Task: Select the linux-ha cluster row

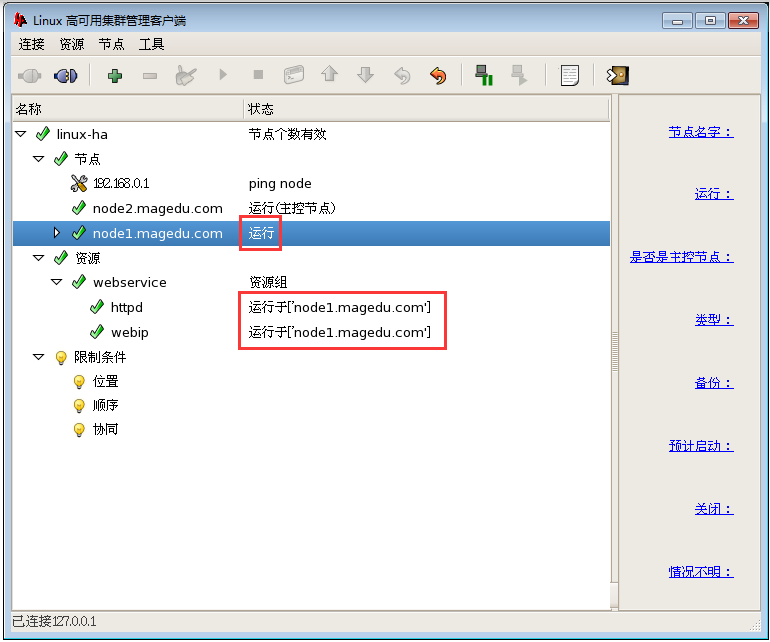Action: click(311, 134)
